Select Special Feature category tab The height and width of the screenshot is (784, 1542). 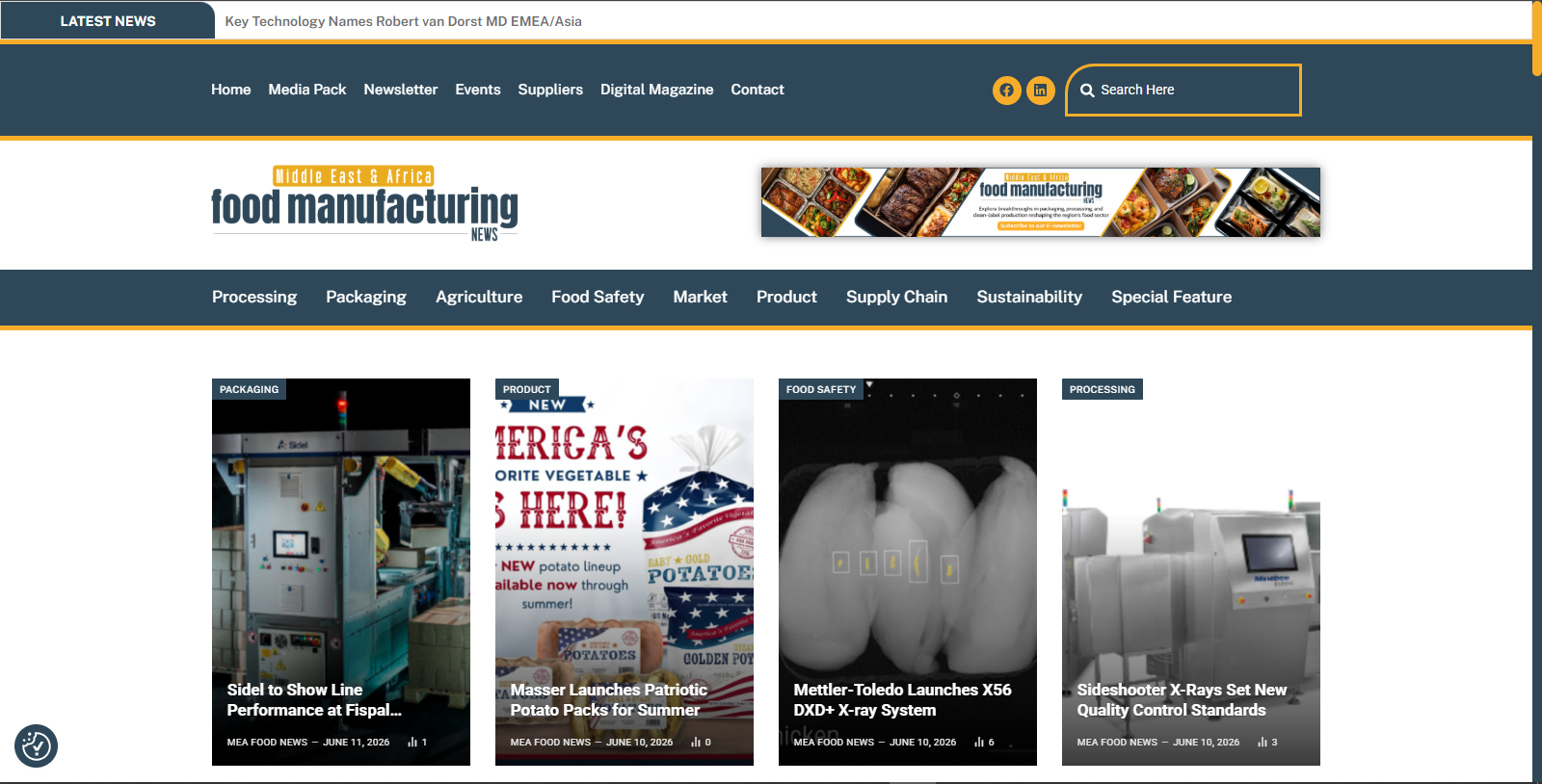pos(1172,298)
